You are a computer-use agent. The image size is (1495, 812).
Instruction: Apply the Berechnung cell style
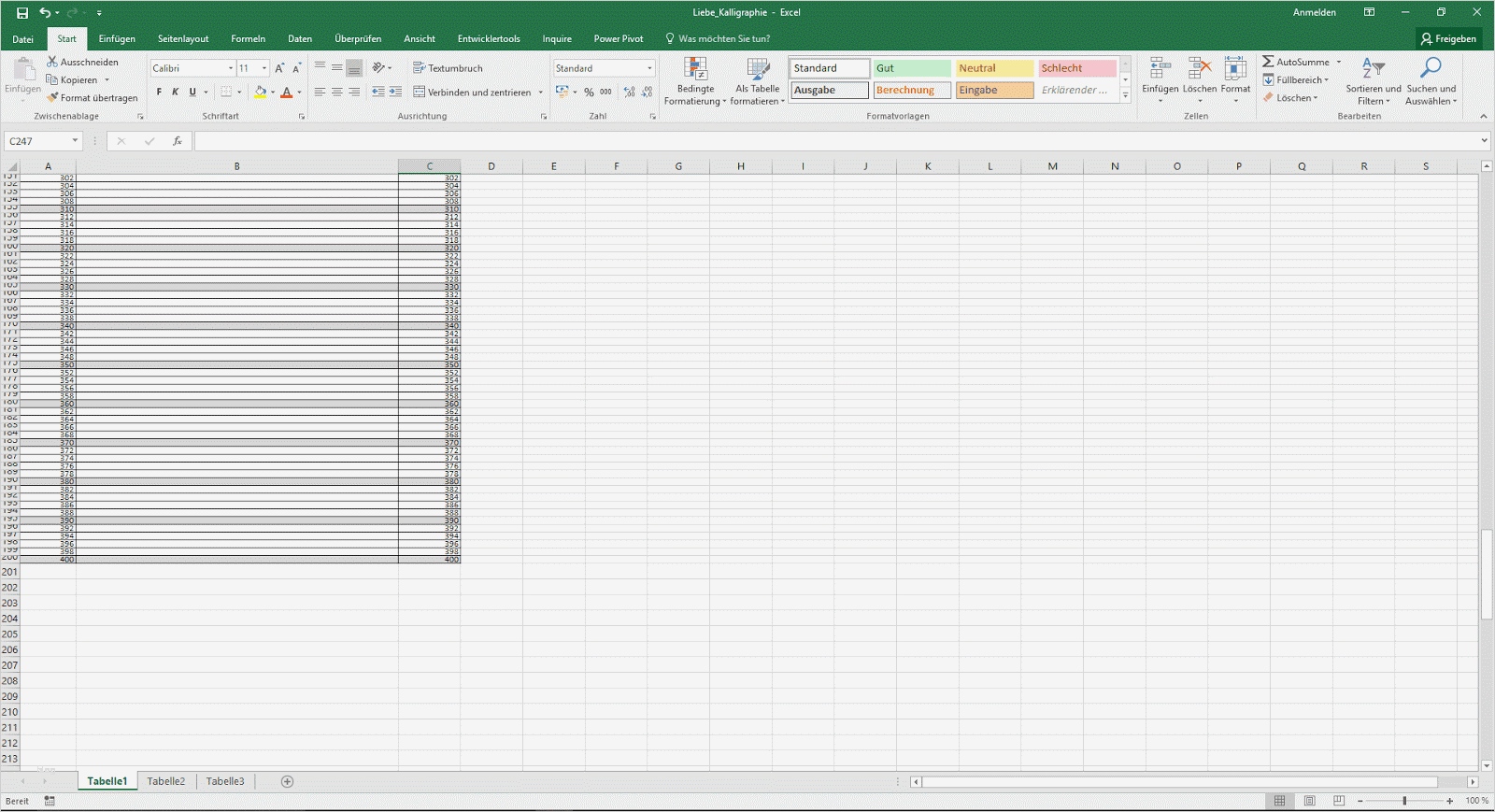pyautogui.click(x=913, y=90)
